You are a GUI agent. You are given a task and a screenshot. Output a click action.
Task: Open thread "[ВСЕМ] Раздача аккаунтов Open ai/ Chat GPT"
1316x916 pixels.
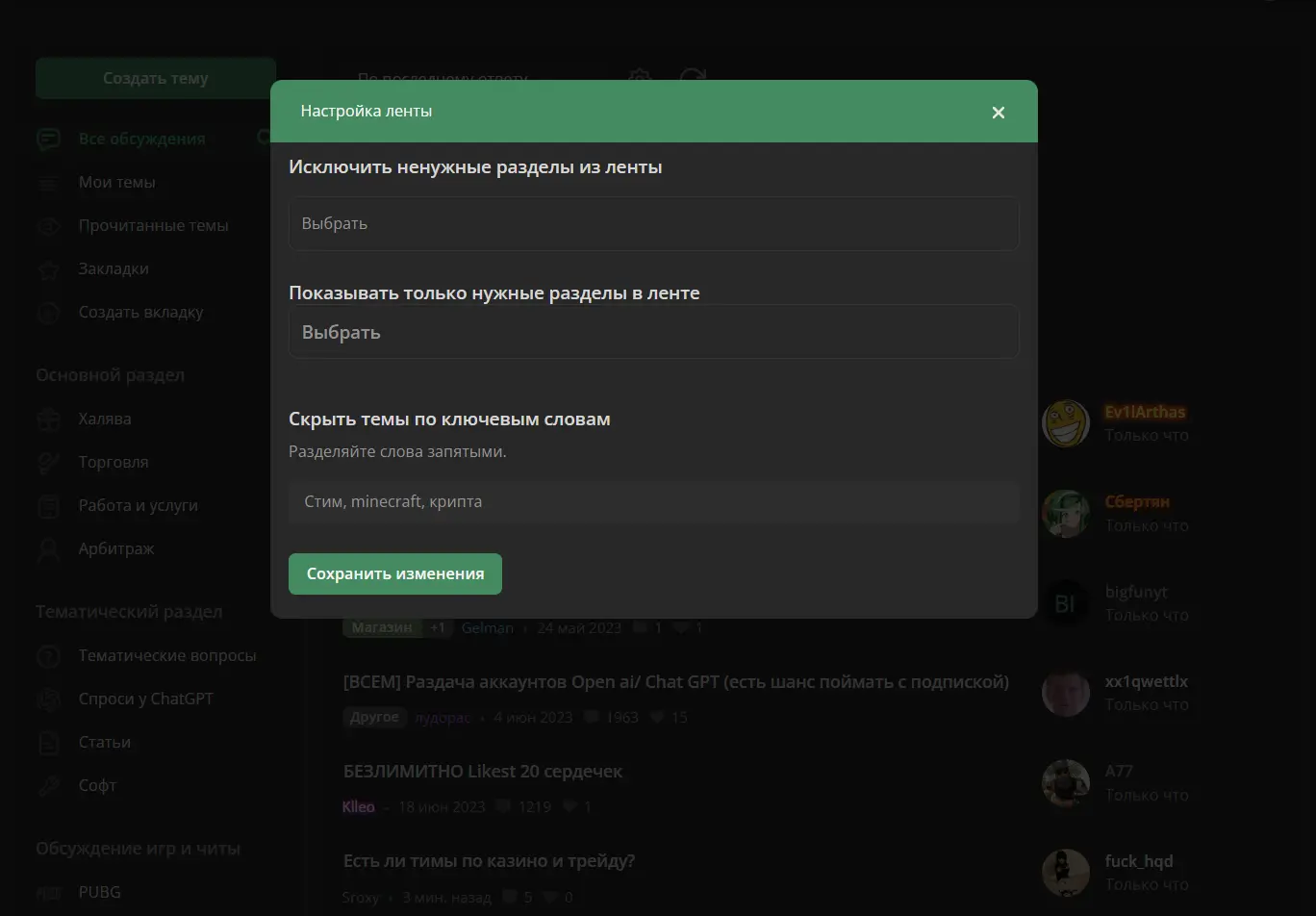point(676,682)
